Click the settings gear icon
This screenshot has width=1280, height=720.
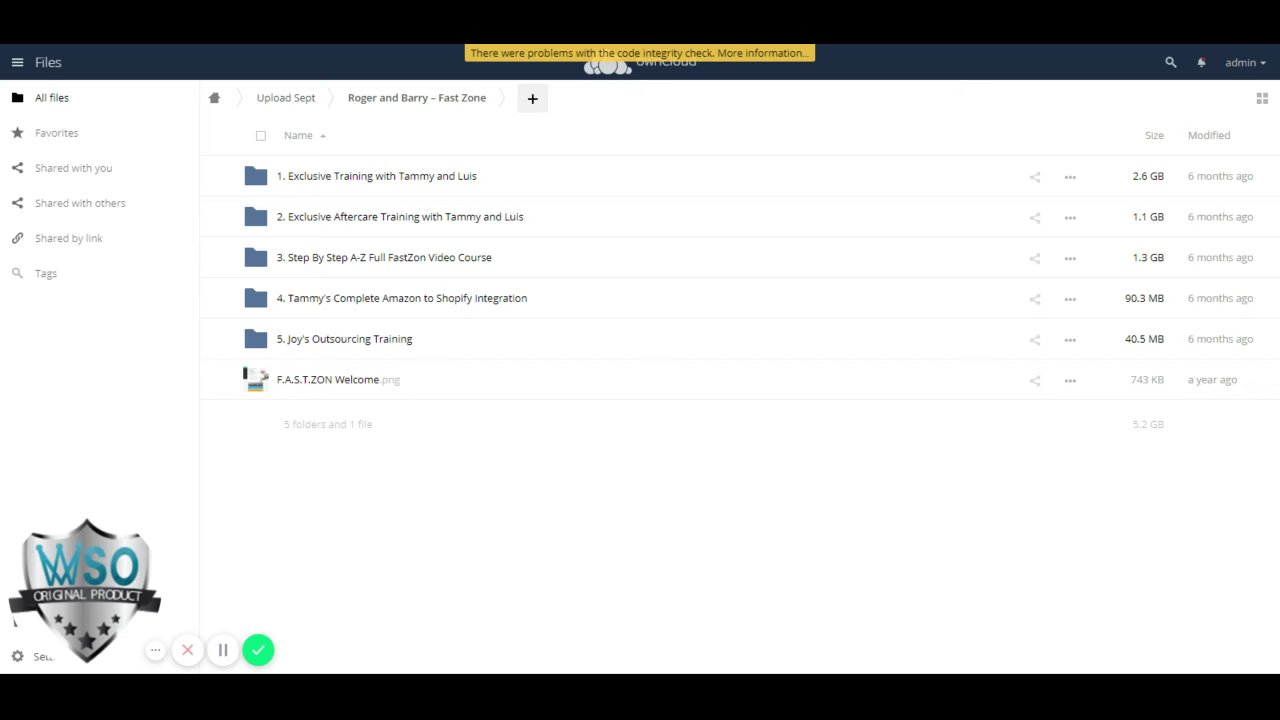17,656
